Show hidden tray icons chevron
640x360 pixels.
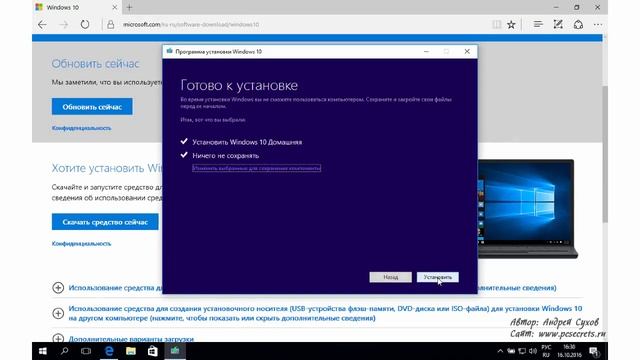tap(500, 351)
